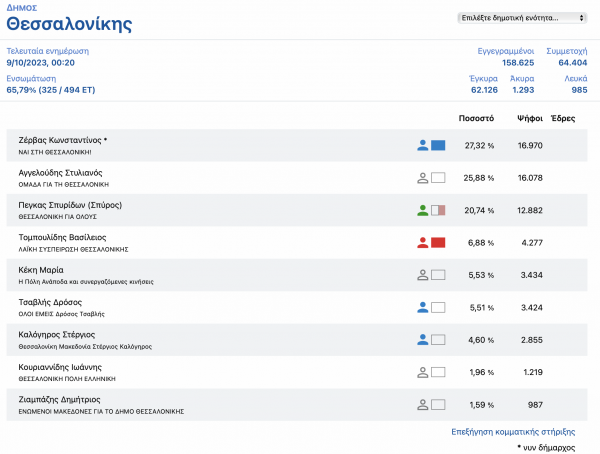
Task: Click the blank ballots value 985
Action: point(579,90)
